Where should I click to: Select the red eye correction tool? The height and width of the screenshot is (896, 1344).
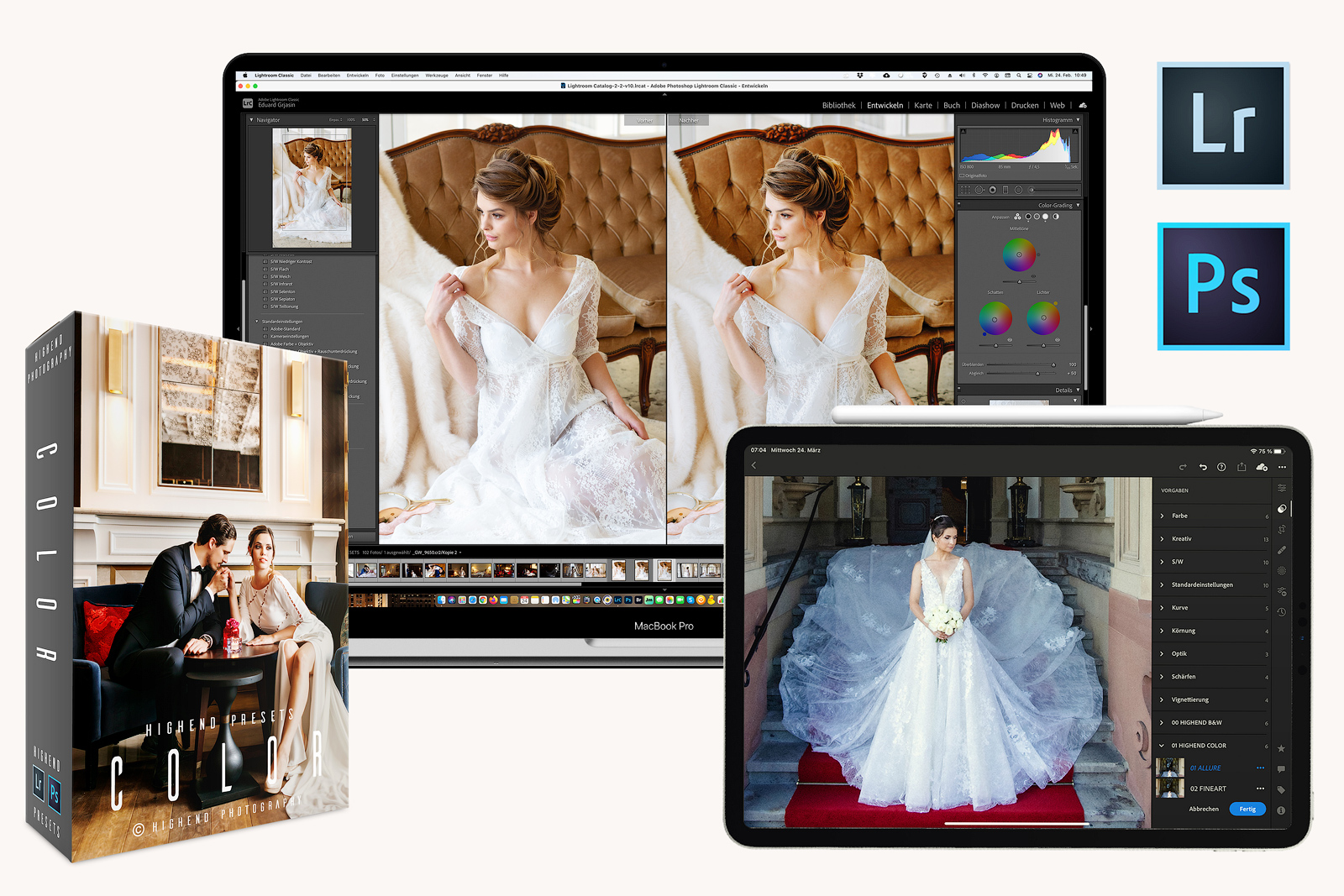[x=993, y=190]
